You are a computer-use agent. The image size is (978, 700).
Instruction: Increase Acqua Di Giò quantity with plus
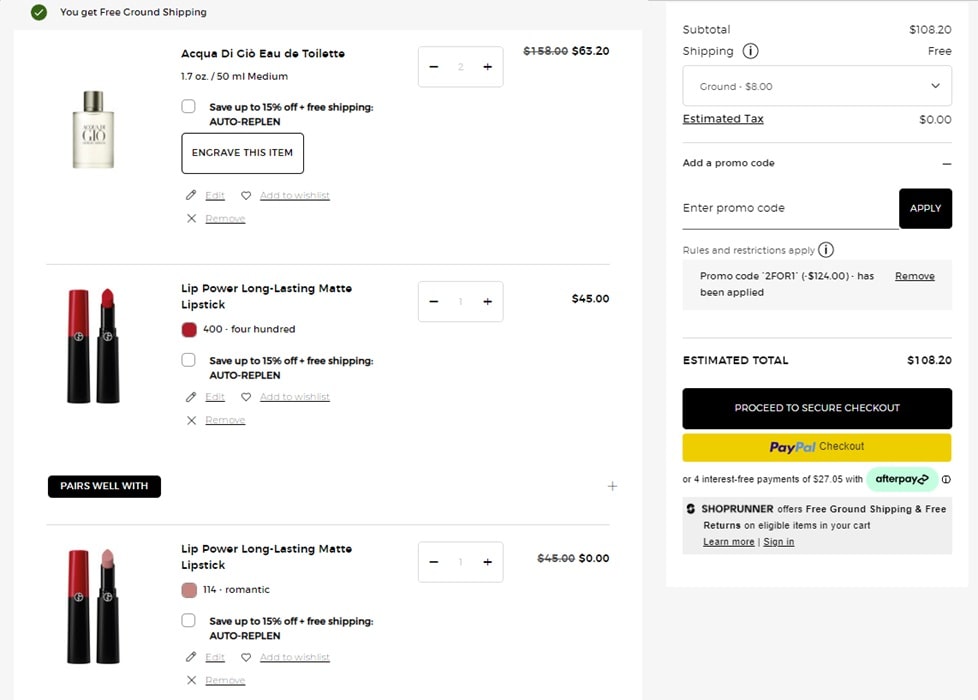pyautogui.click(x=487, y=67)
